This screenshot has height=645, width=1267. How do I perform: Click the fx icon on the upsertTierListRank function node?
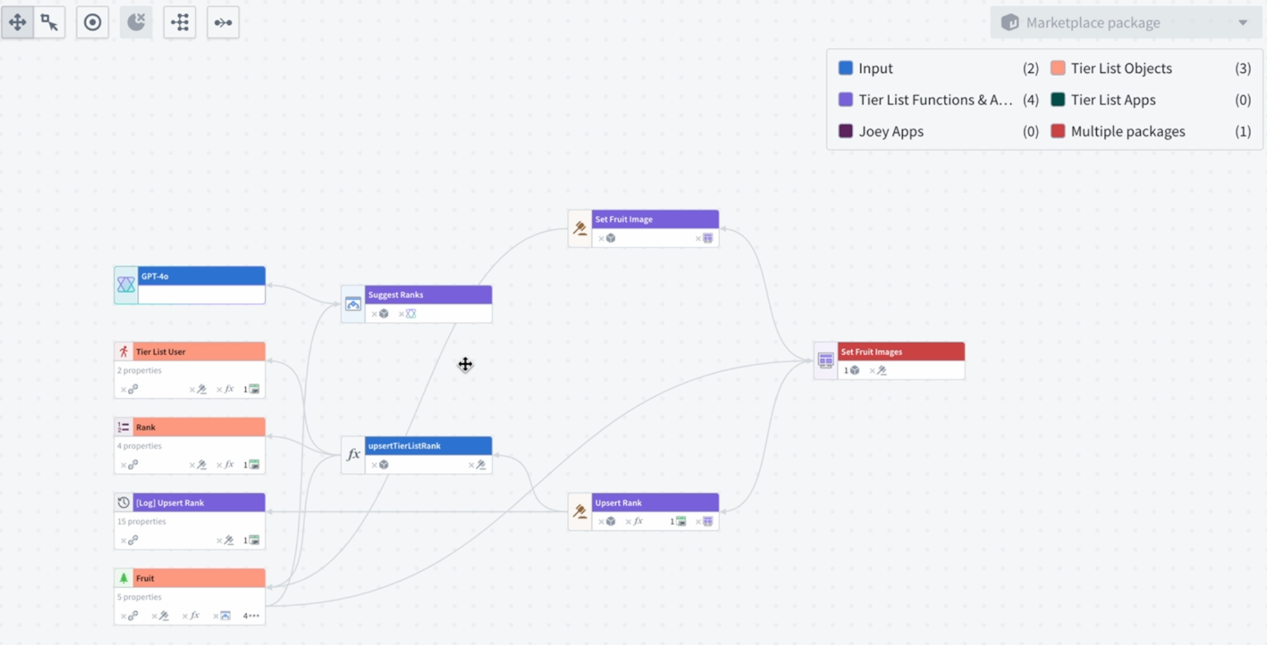352,454
